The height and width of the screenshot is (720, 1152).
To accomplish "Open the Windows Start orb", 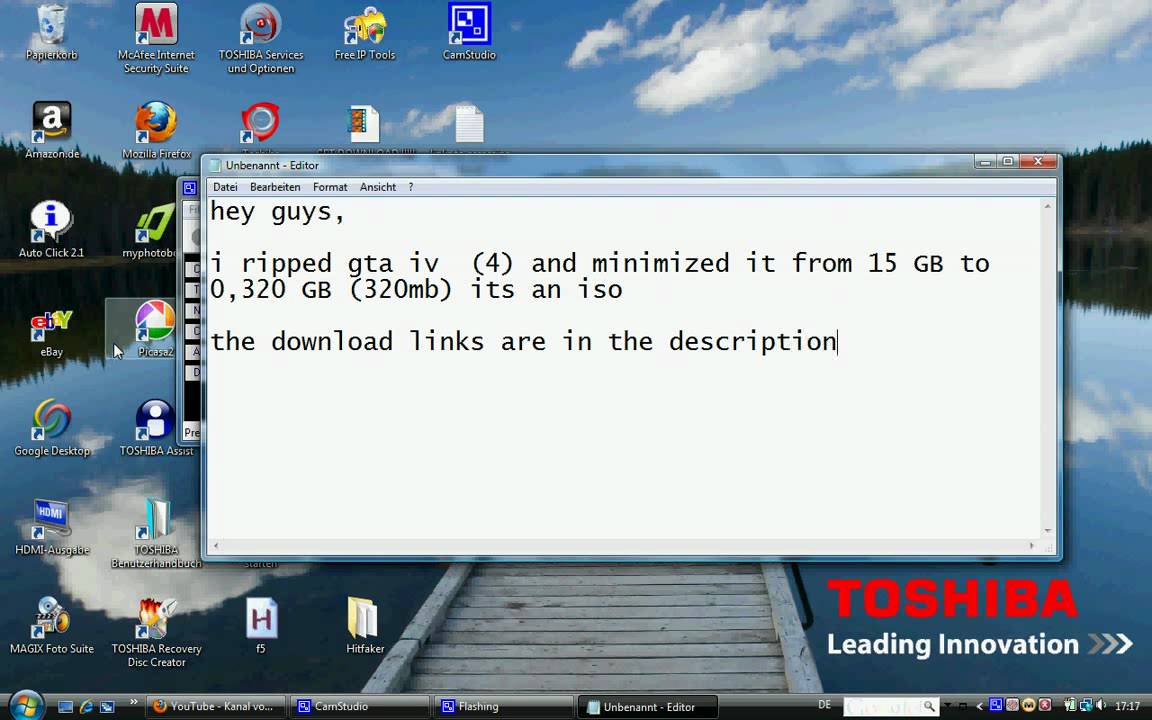I will pos(26,705).
